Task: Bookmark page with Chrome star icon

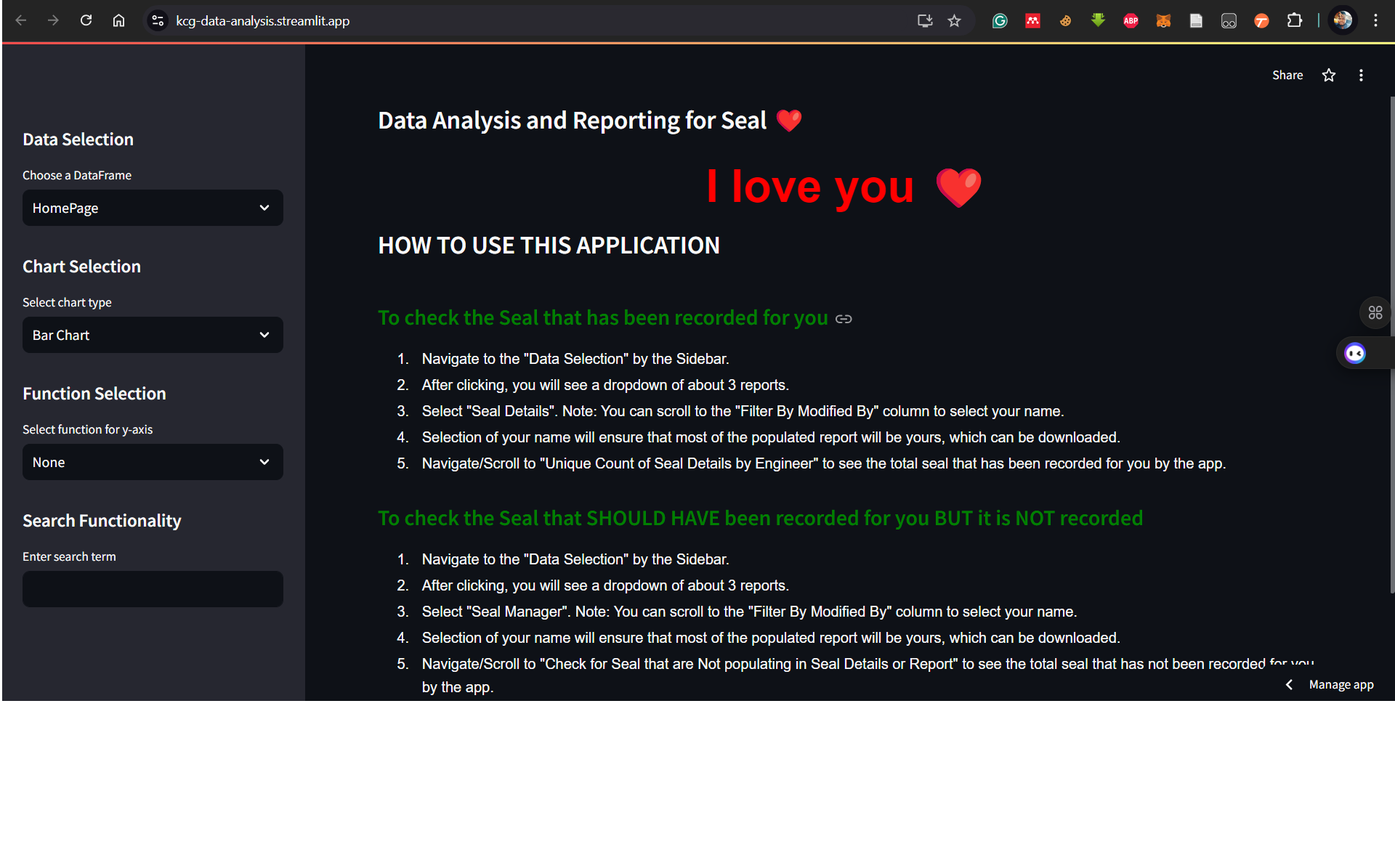Action: pos(954,21)
